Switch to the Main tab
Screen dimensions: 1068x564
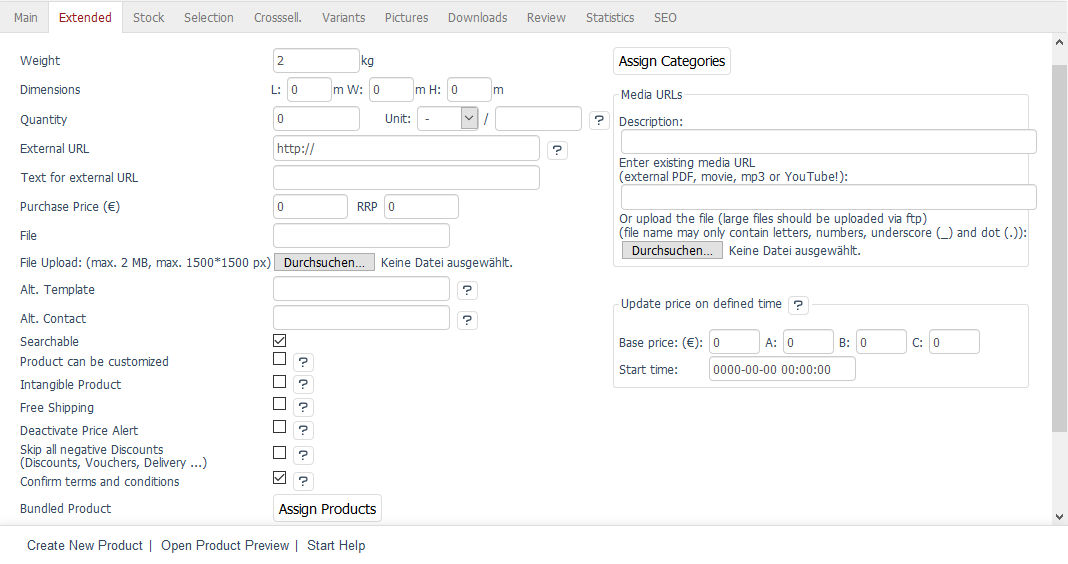click(25, 18)
